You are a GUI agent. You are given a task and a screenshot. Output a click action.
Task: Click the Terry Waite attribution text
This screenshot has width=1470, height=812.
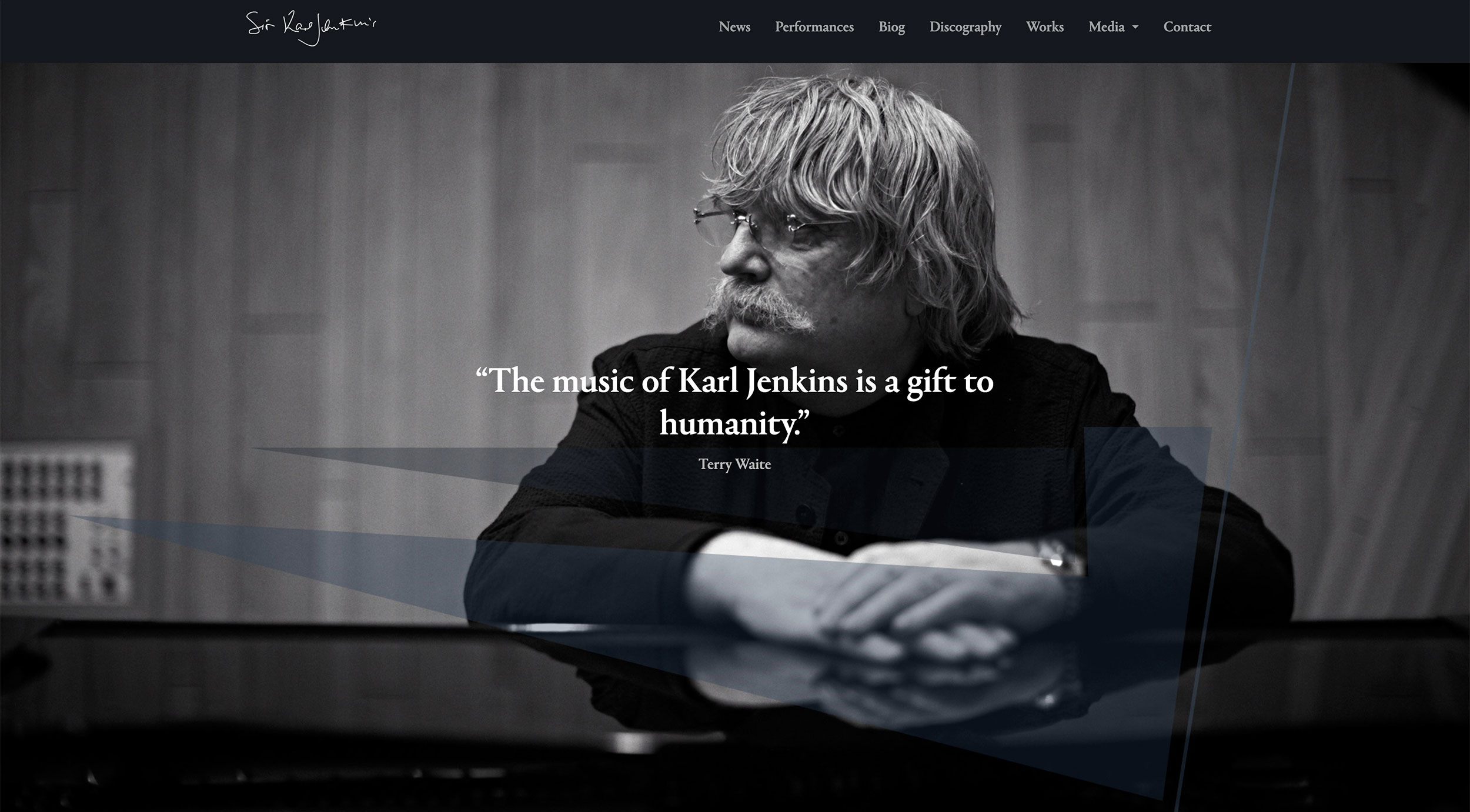[734, 464]
